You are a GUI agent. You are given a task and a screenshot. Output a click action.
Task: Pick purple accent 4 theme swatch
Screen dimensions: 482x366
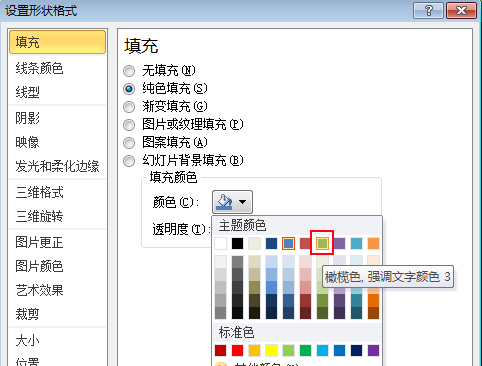(339, 244)
